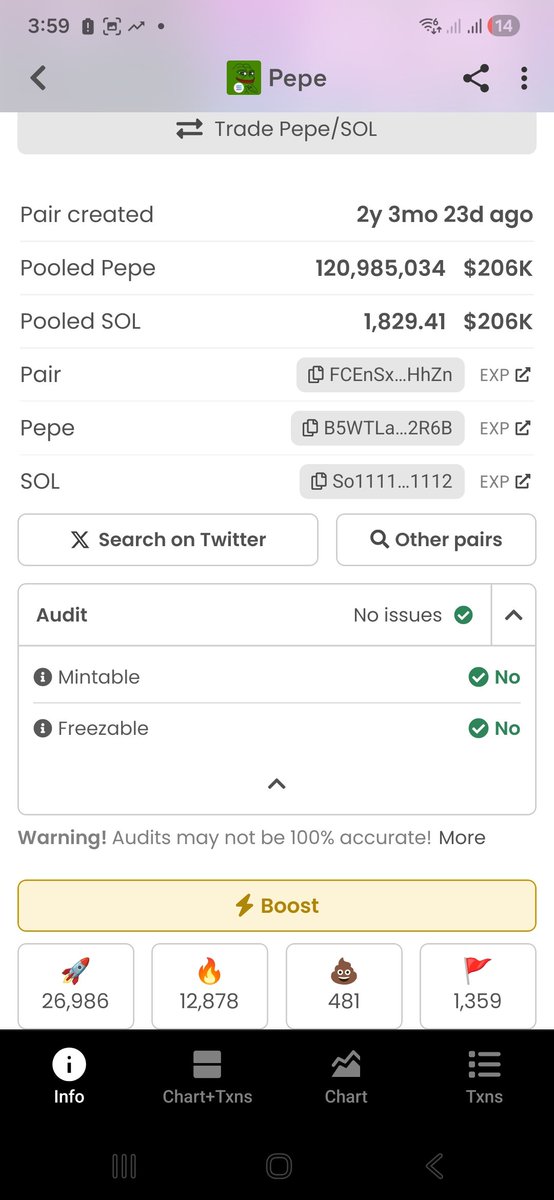Tap Android home navigation button
554x1200 pixels.
278,1166
